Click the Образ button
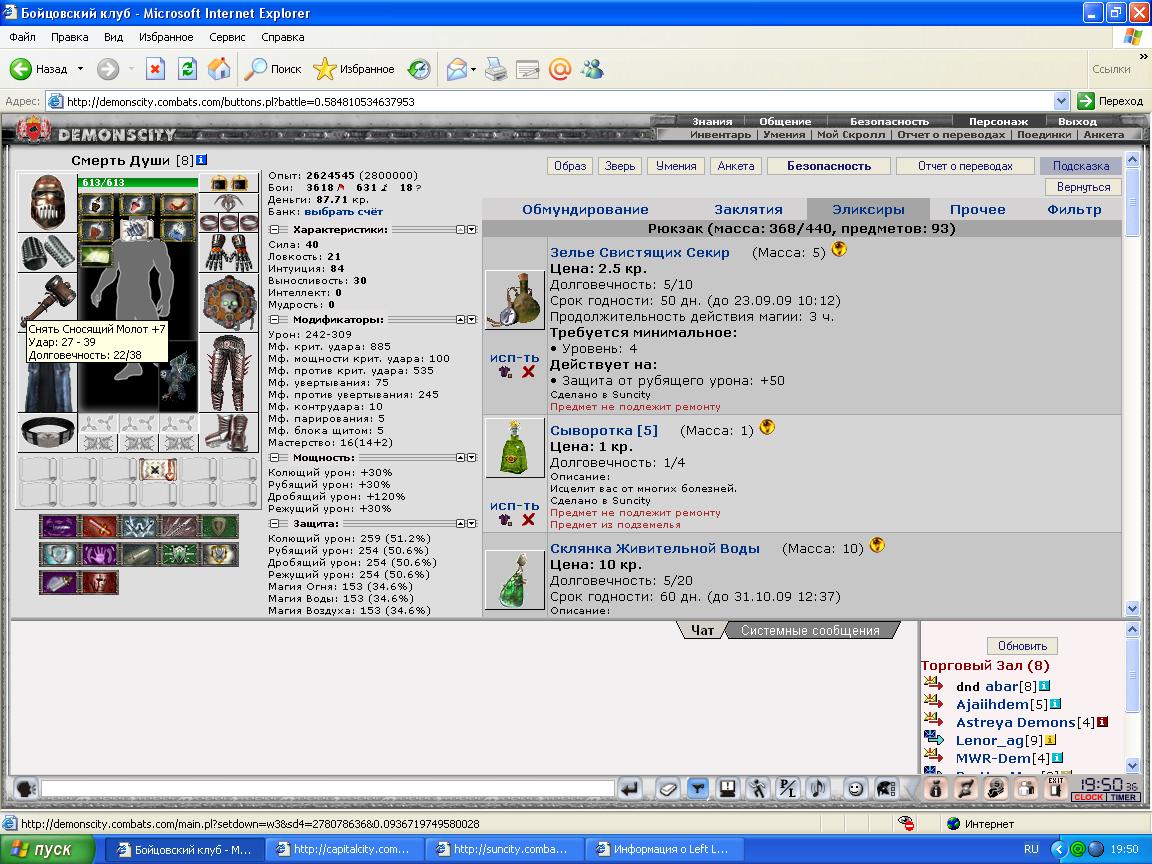The height and width of the screenshot is (864, 1152). [570, 166]
